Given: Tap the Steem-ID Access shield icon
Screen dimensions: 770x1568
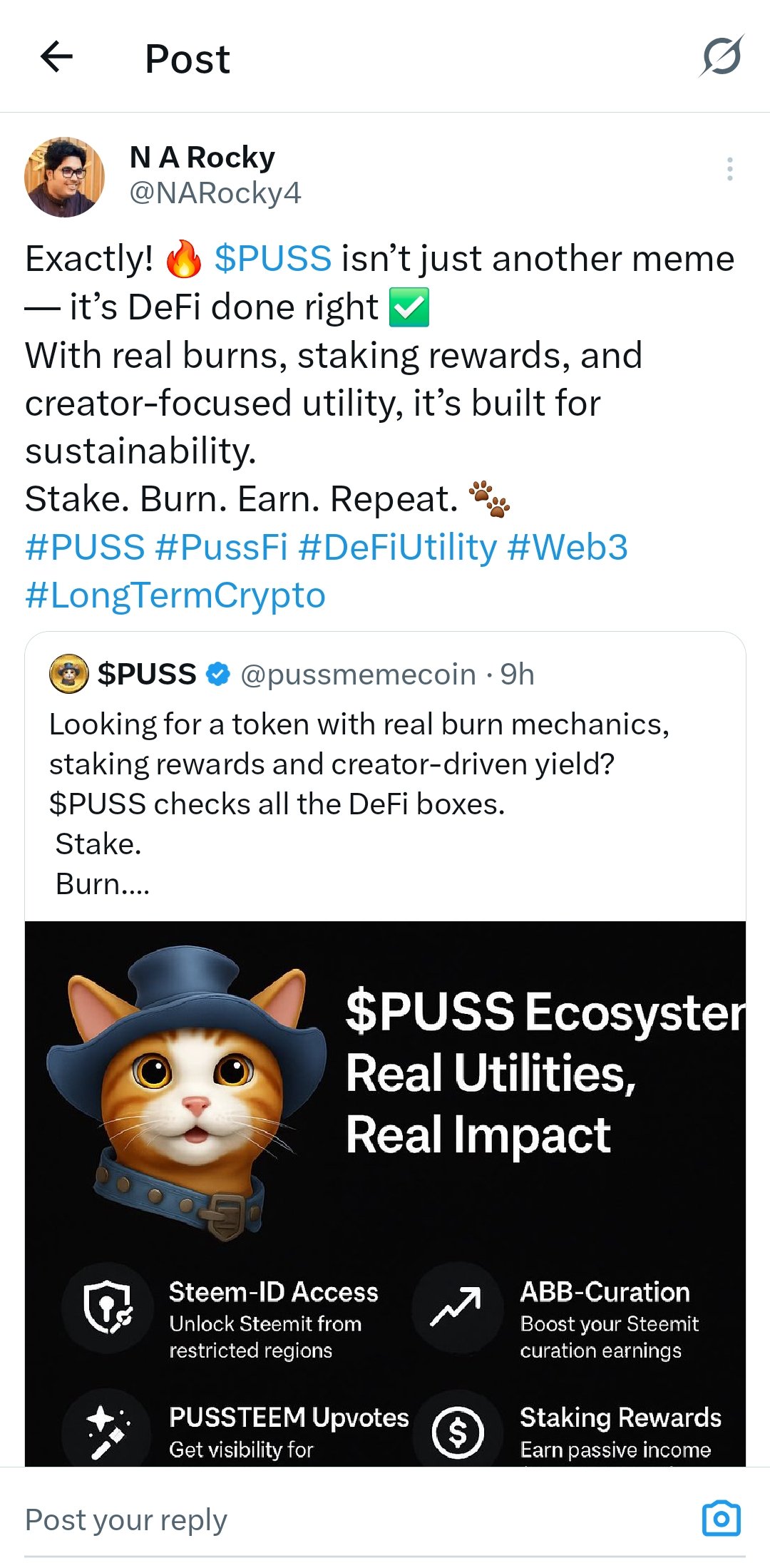Looking at the screenshot, I should pyautogui.click(x=108, y=1308).
